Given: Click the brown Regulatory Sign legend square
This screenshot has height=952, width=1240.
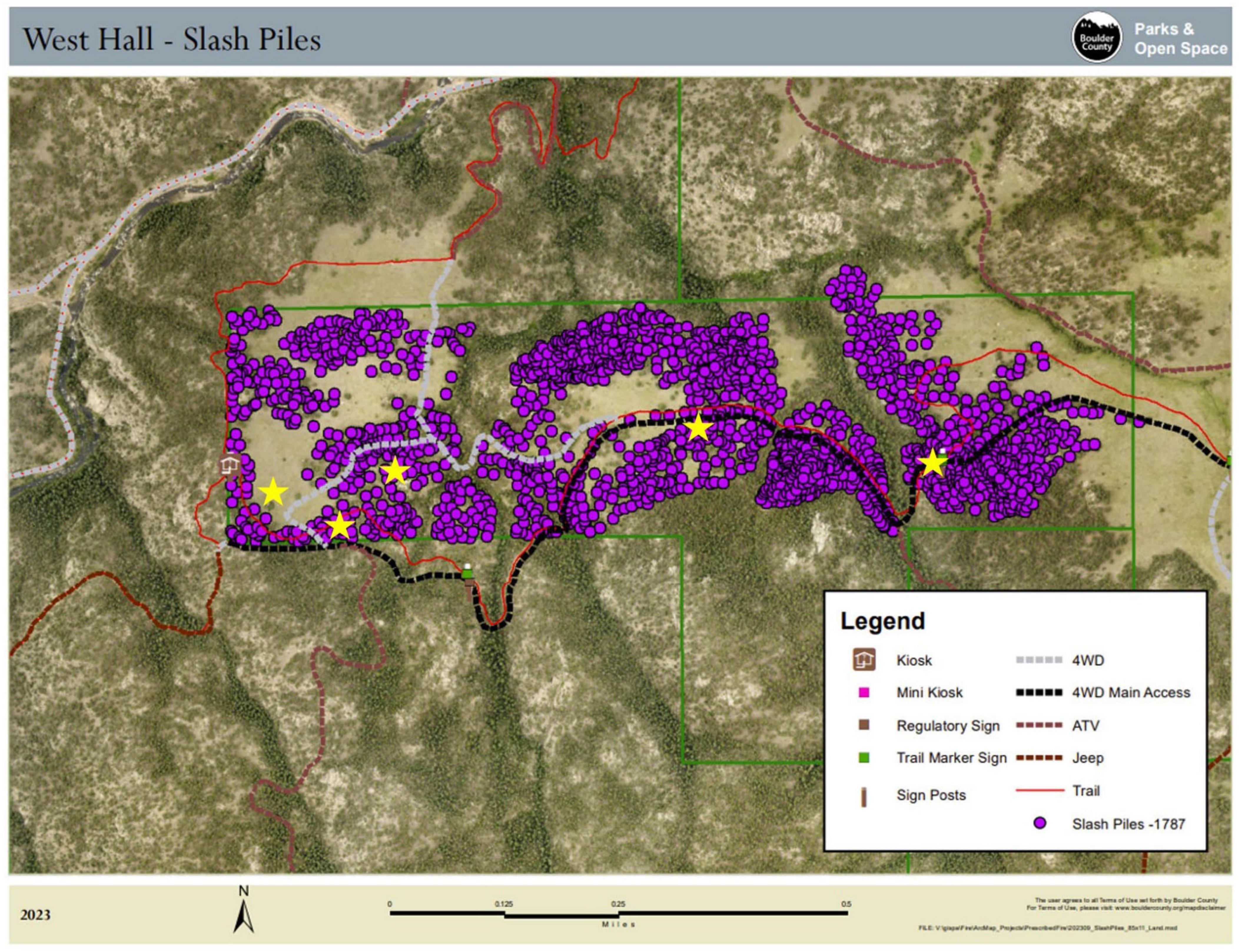Looking at the screenshot, I should tap(864, 725).
